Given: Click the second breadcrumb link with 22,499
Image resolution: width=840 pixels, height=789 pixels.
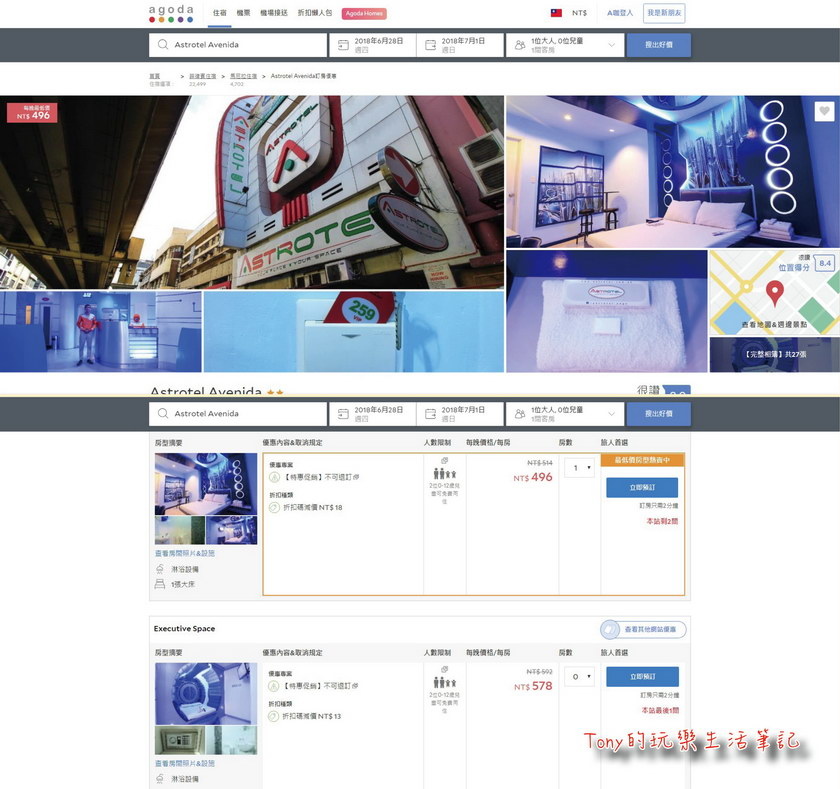Looking at the screenshot, I should click(x=202, y=77).
